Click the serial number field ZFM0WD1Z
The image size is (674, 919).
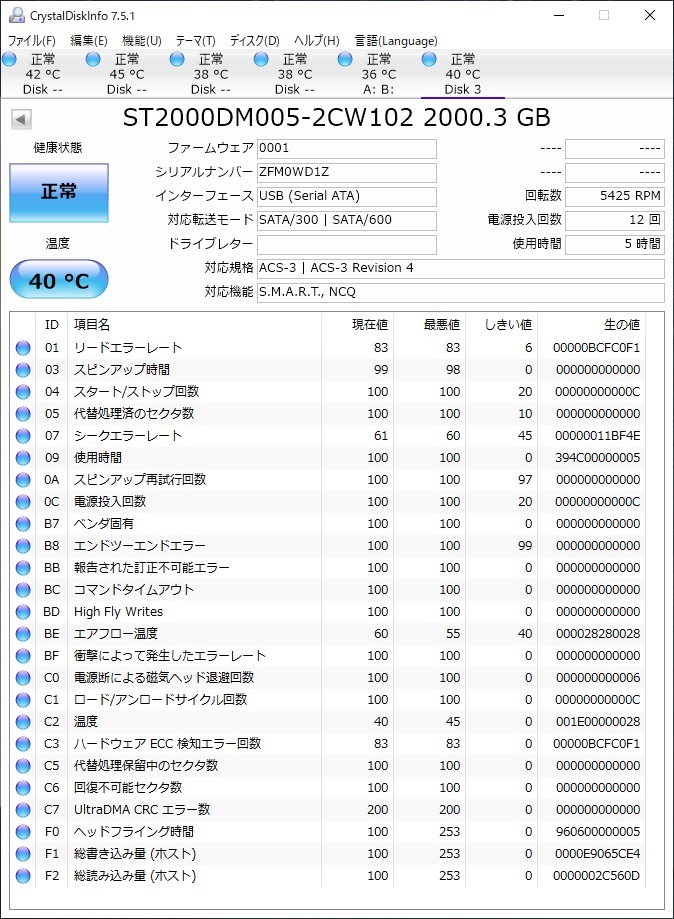347,172
